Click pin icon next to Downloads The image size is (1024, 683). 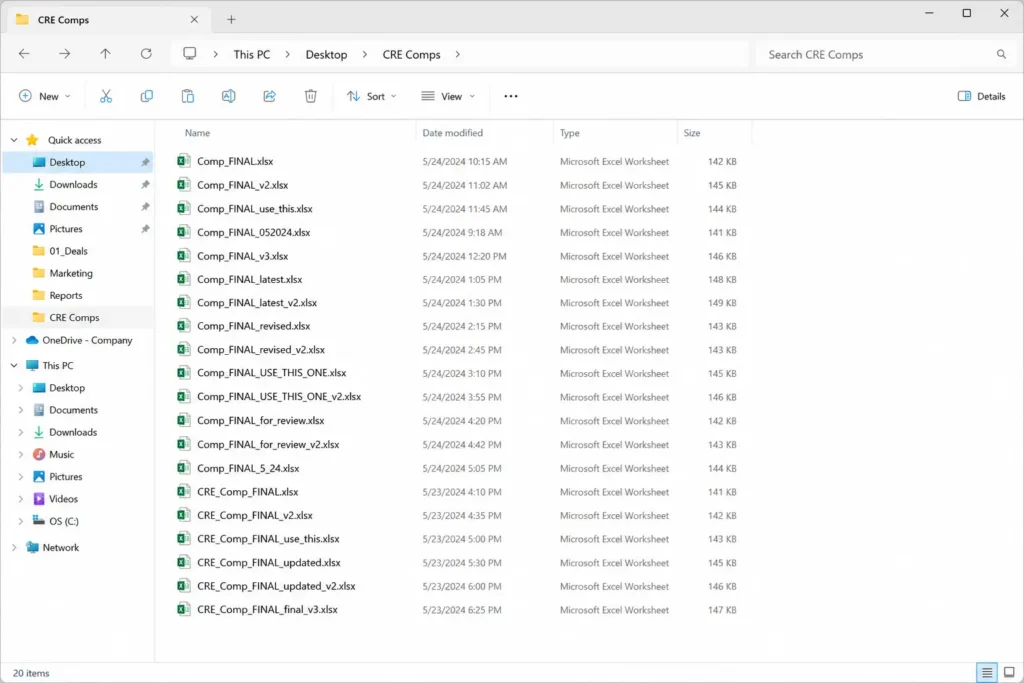click(145, 184)
